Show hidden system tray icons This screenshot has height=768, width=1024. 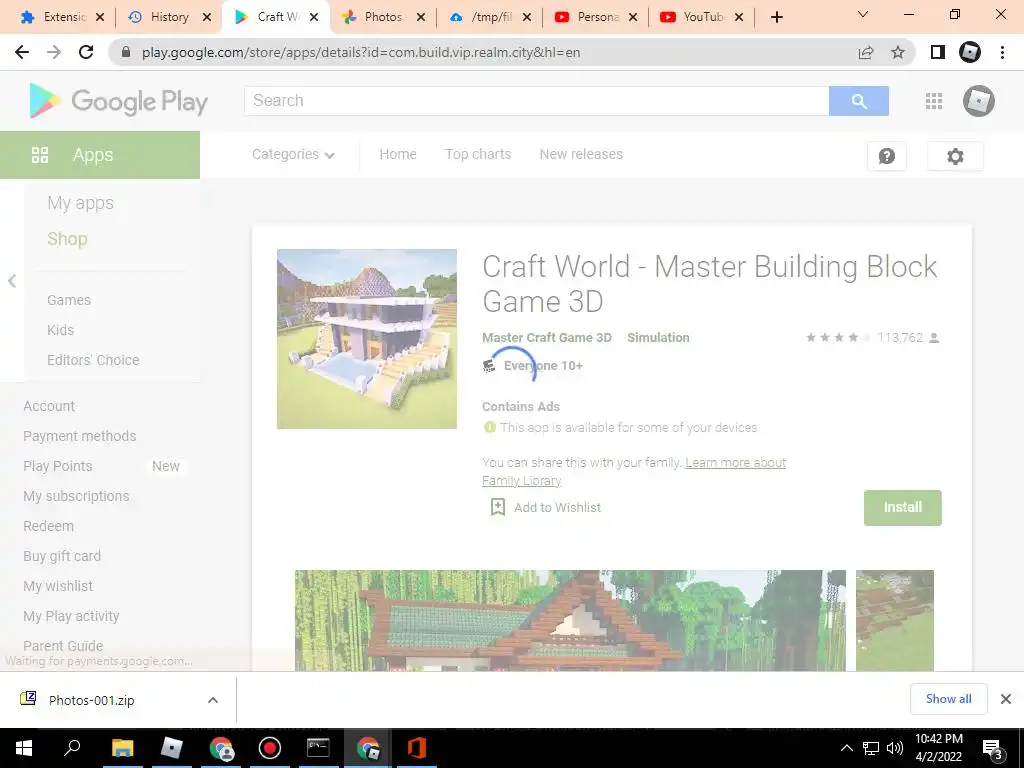pos(846,748)
